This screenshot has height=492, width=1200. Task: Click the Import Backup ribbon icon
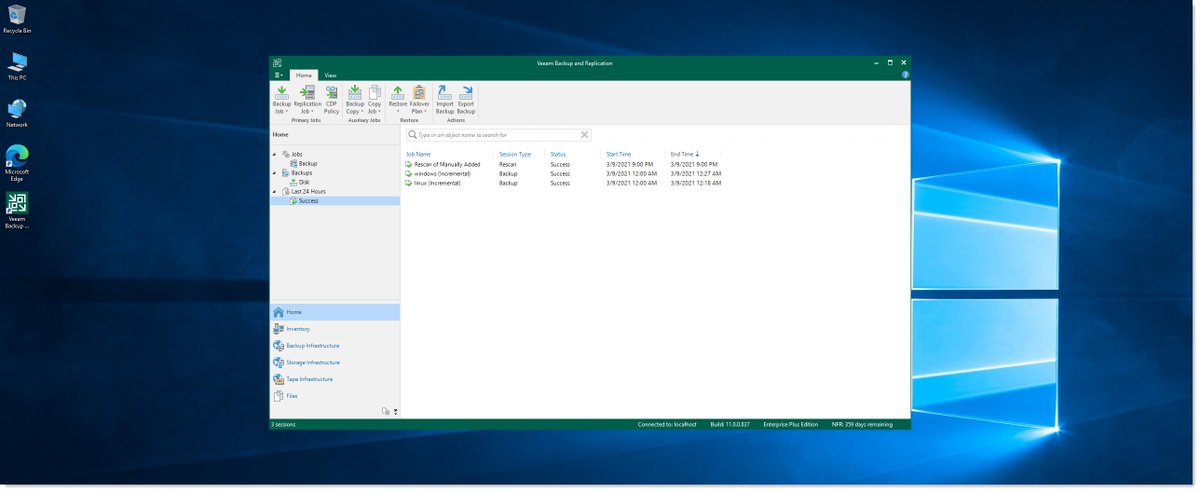445,100
